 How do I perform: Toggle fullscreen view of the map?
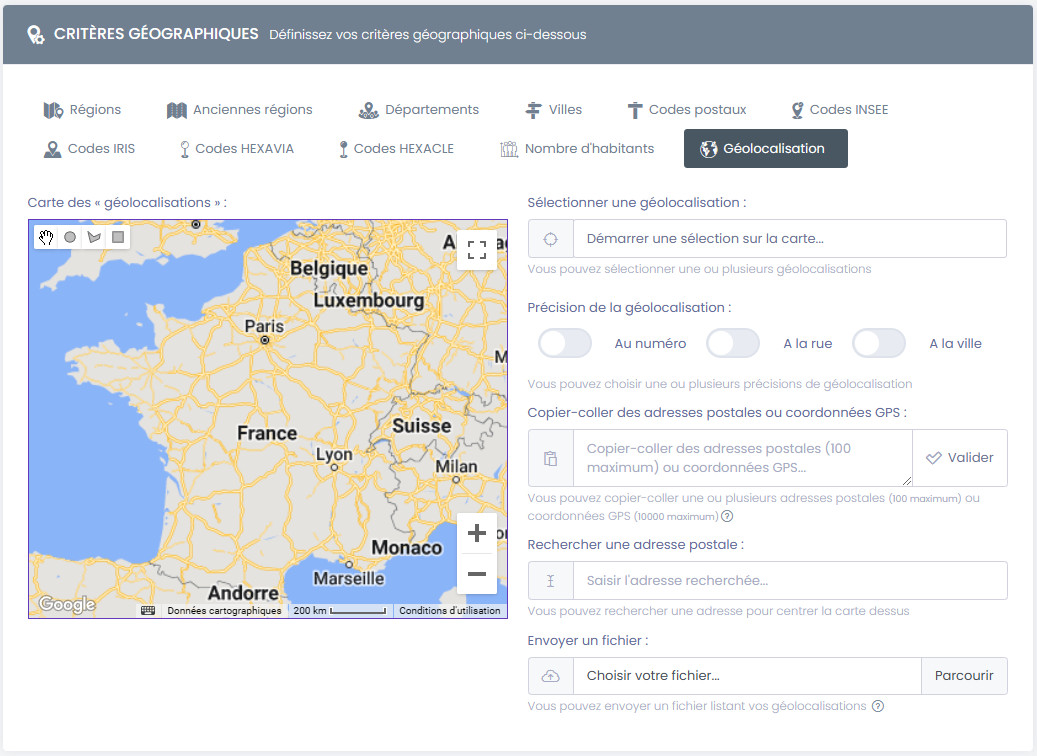tap(477, 250)
